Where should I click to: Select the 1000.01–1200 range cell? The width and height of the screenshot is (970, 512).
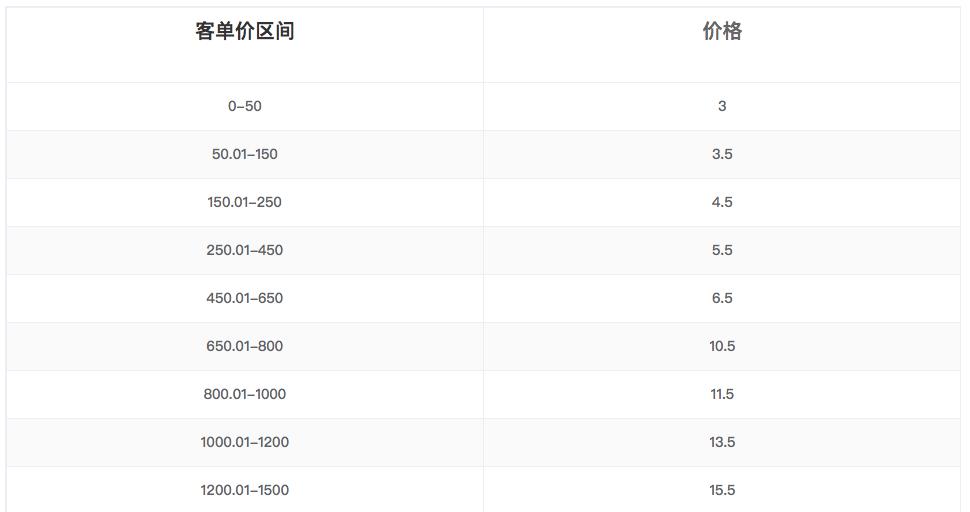pyautogui.click(x=245, y=442)
